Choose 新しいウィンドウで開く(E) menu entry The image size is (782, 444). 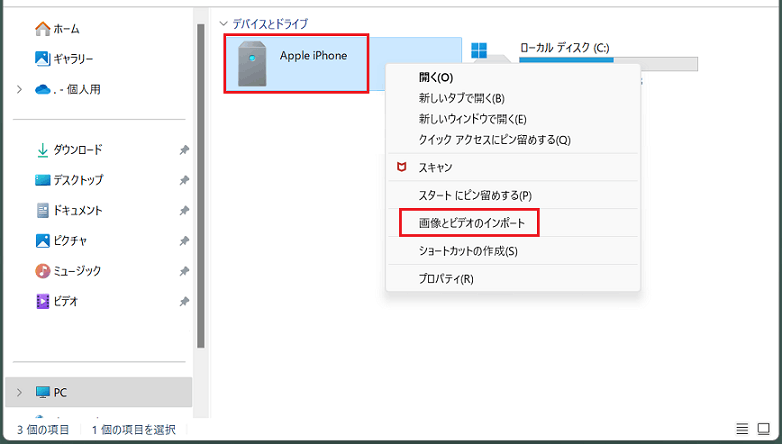513,119
